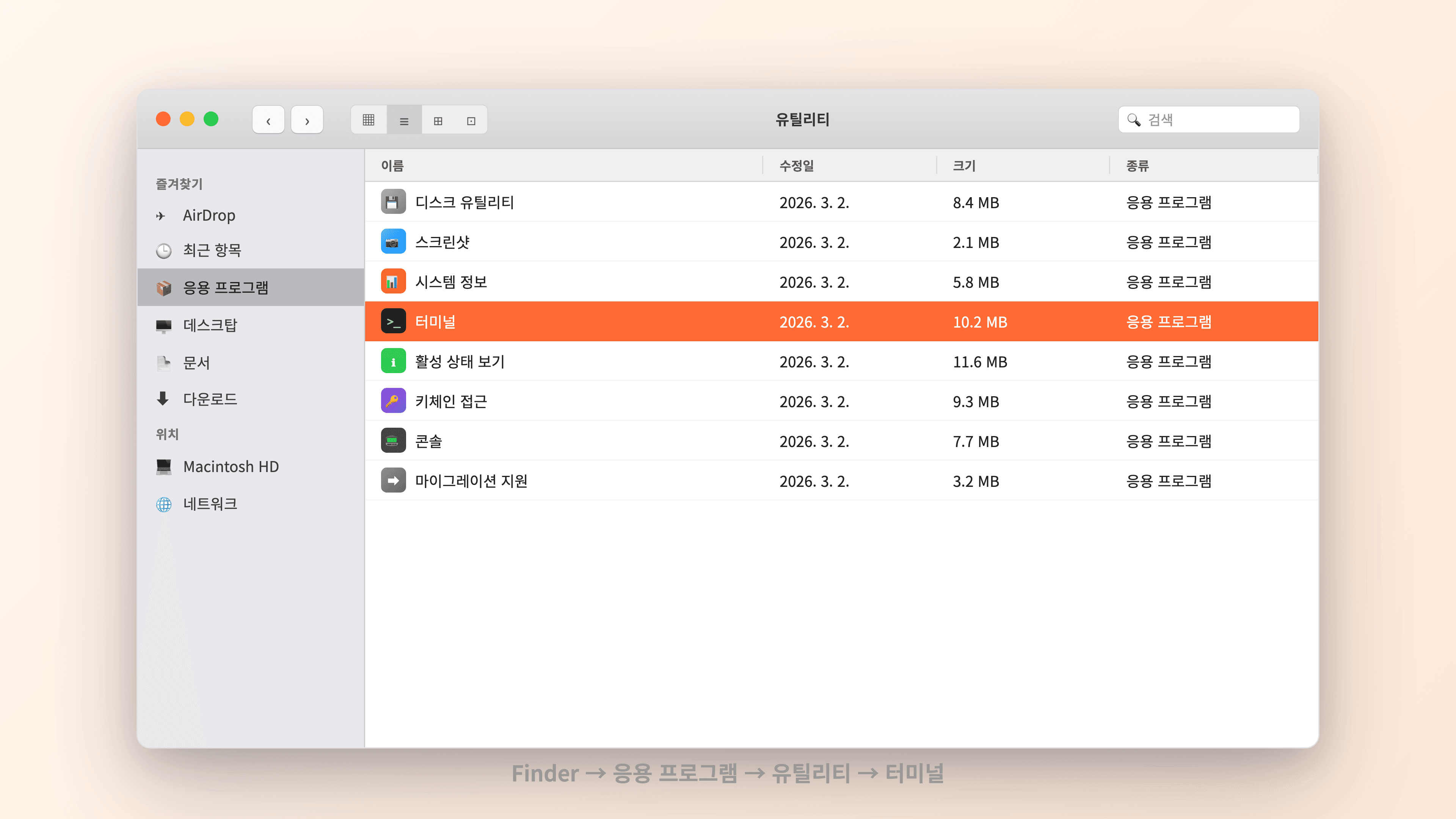Click the 문서 document icon
This screenshot has height=819, width=1456.
click(163, 363)
